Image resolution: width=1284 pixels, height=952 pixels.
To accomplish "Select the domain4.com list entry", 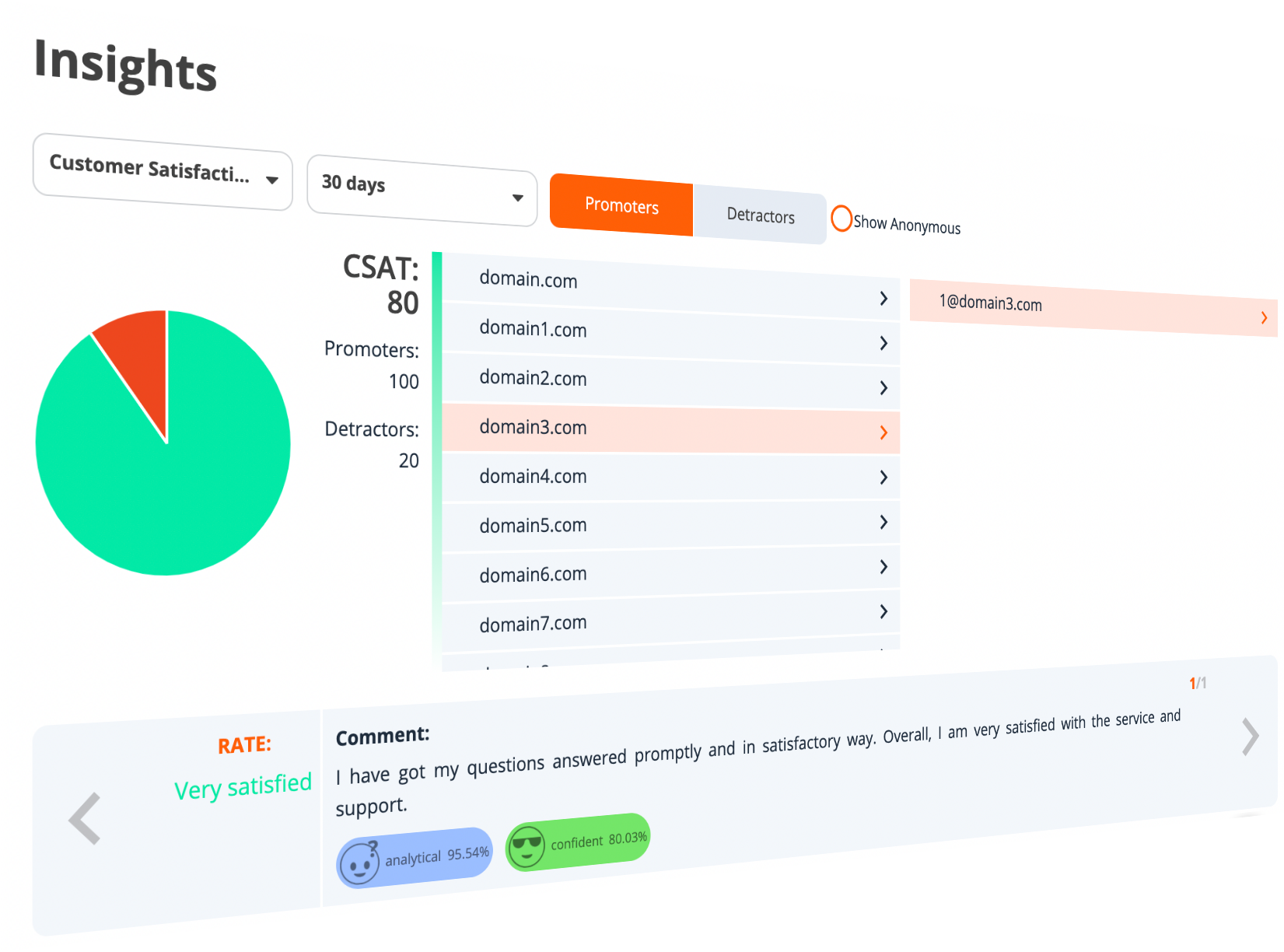I will [x=670, y=477].
